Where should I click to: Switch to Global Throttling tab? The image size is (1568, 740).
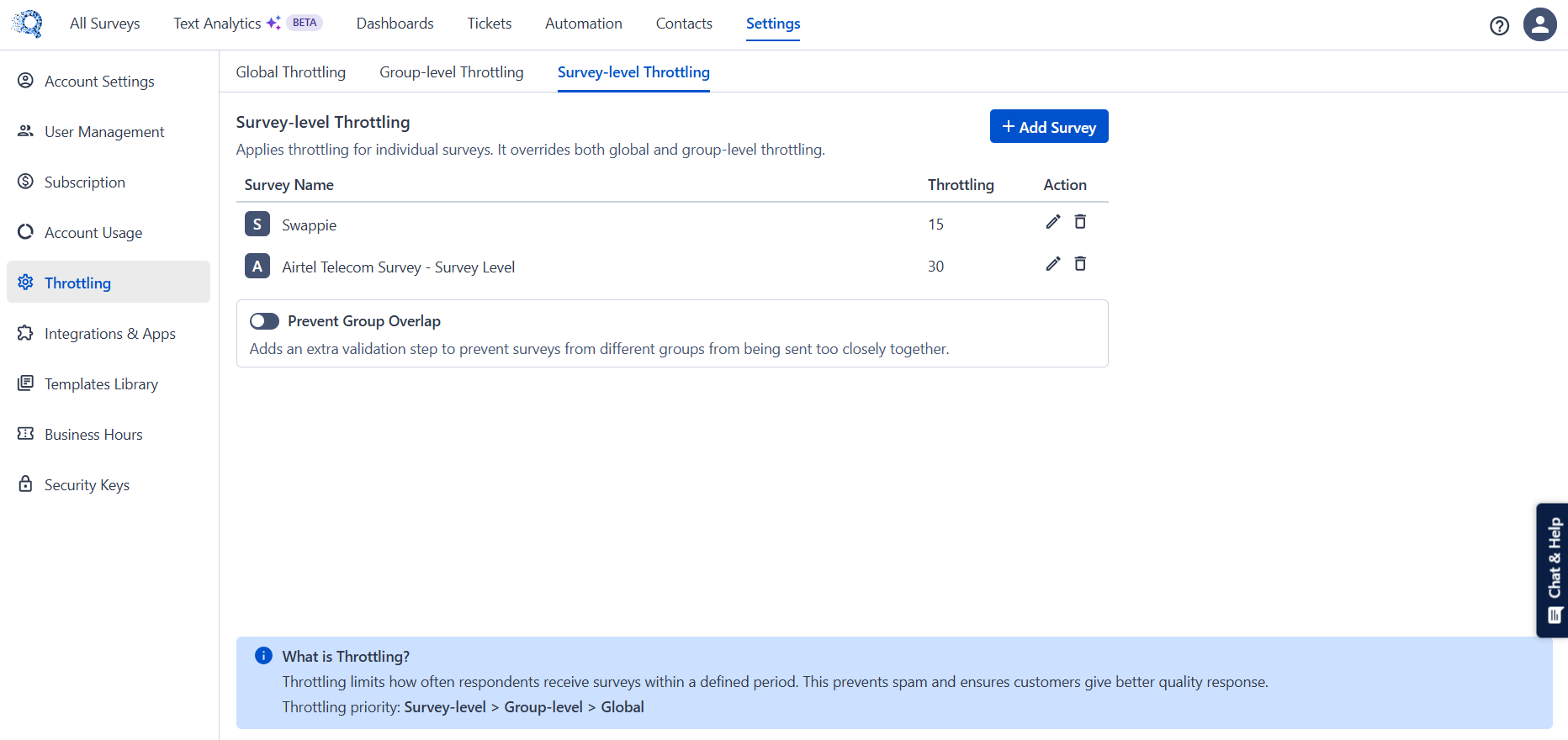pyautogui.click(x=290, y=72)
